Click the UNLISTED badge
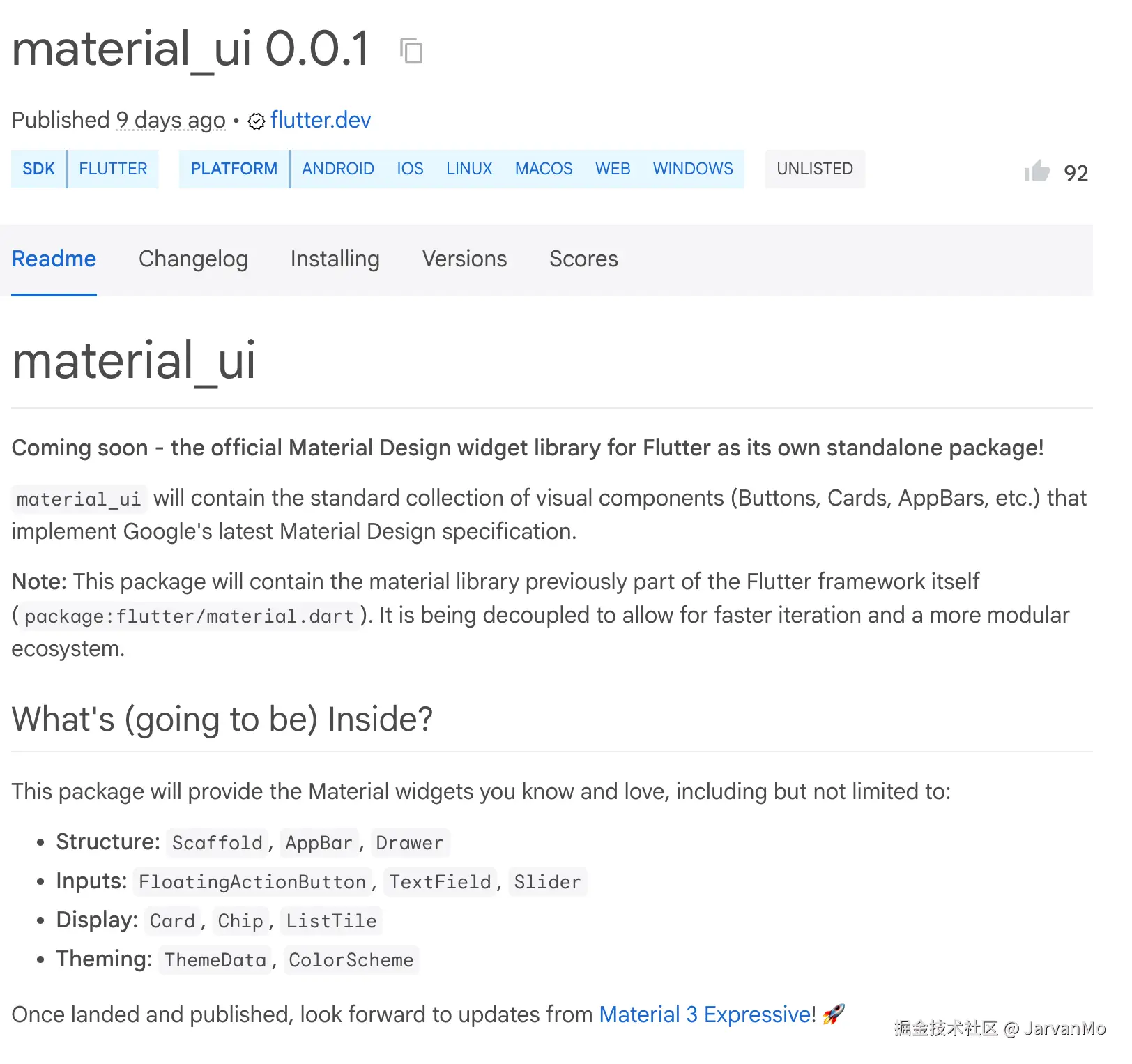The width and height of the screenshot is (1132, 1064). (814, 169)
